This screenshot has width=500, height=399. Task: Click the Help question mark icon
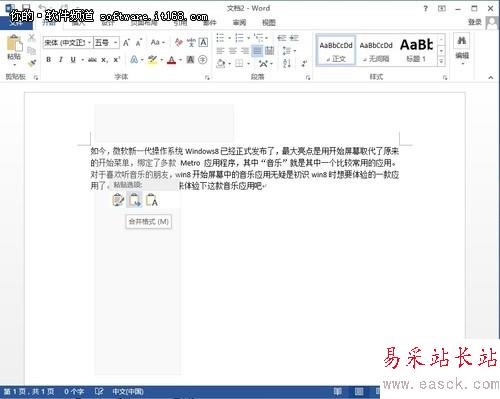(x=425, y=9)
